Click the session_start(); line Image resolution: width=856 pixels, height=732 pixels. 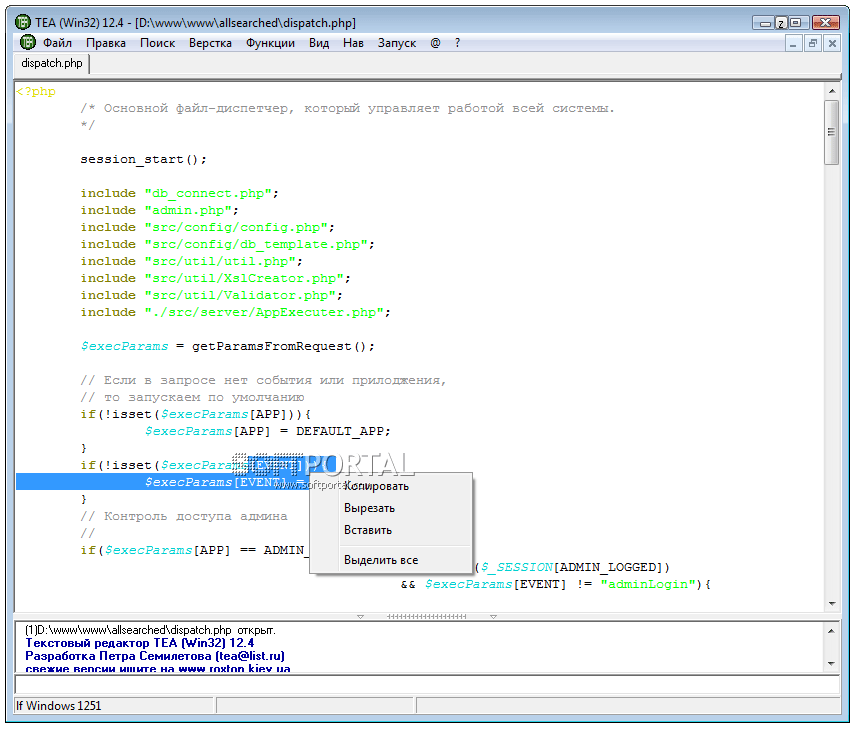click(x=144, y=159)
